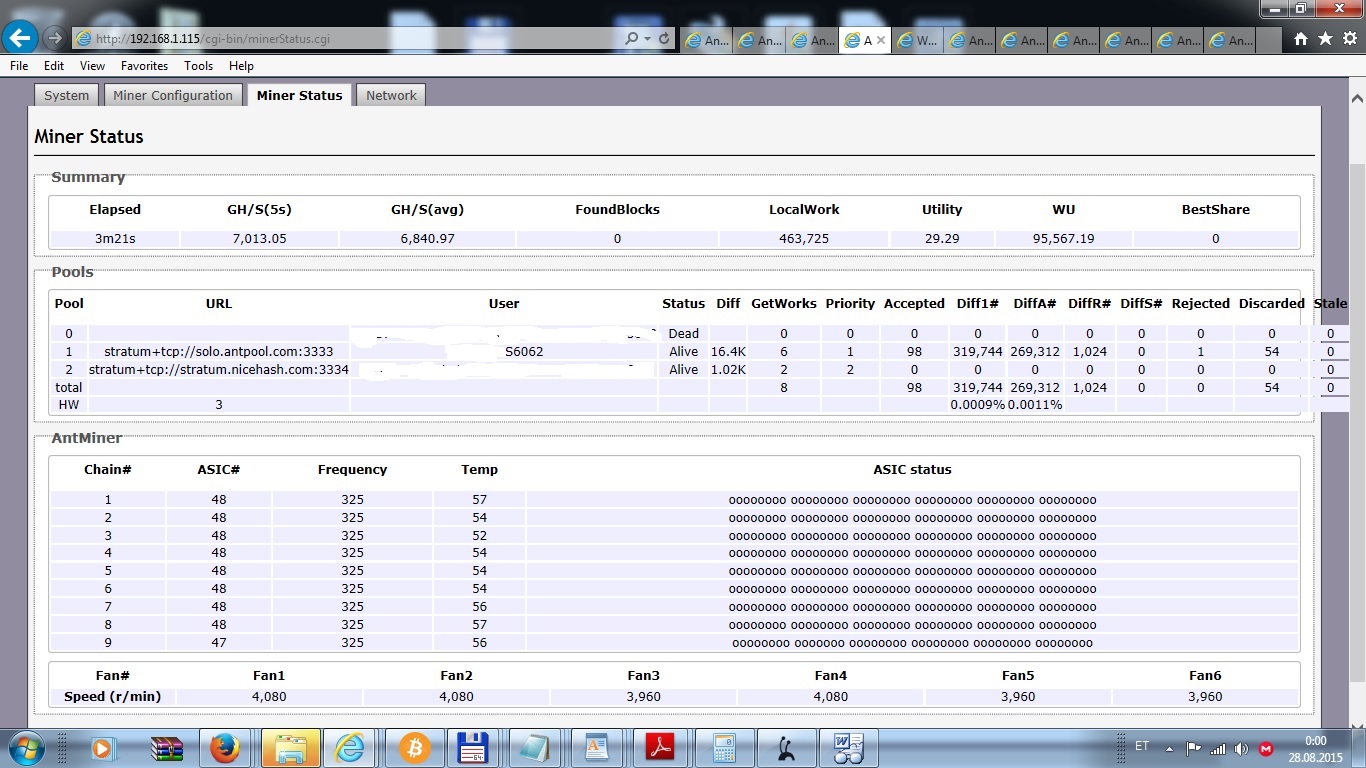Click the browser Forward arrow button

click(55, 38)
